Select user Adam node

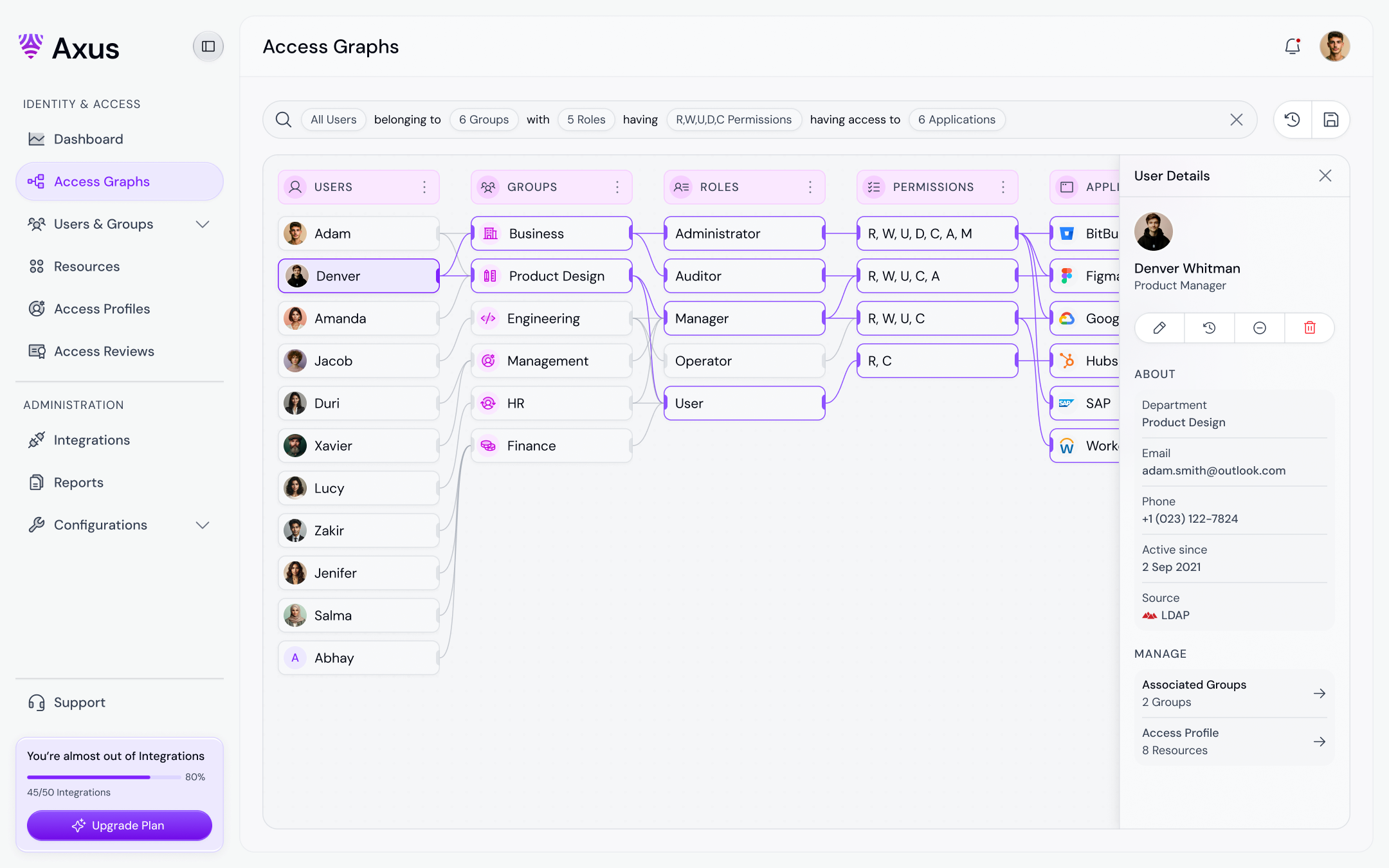click(x=359, y=233)
